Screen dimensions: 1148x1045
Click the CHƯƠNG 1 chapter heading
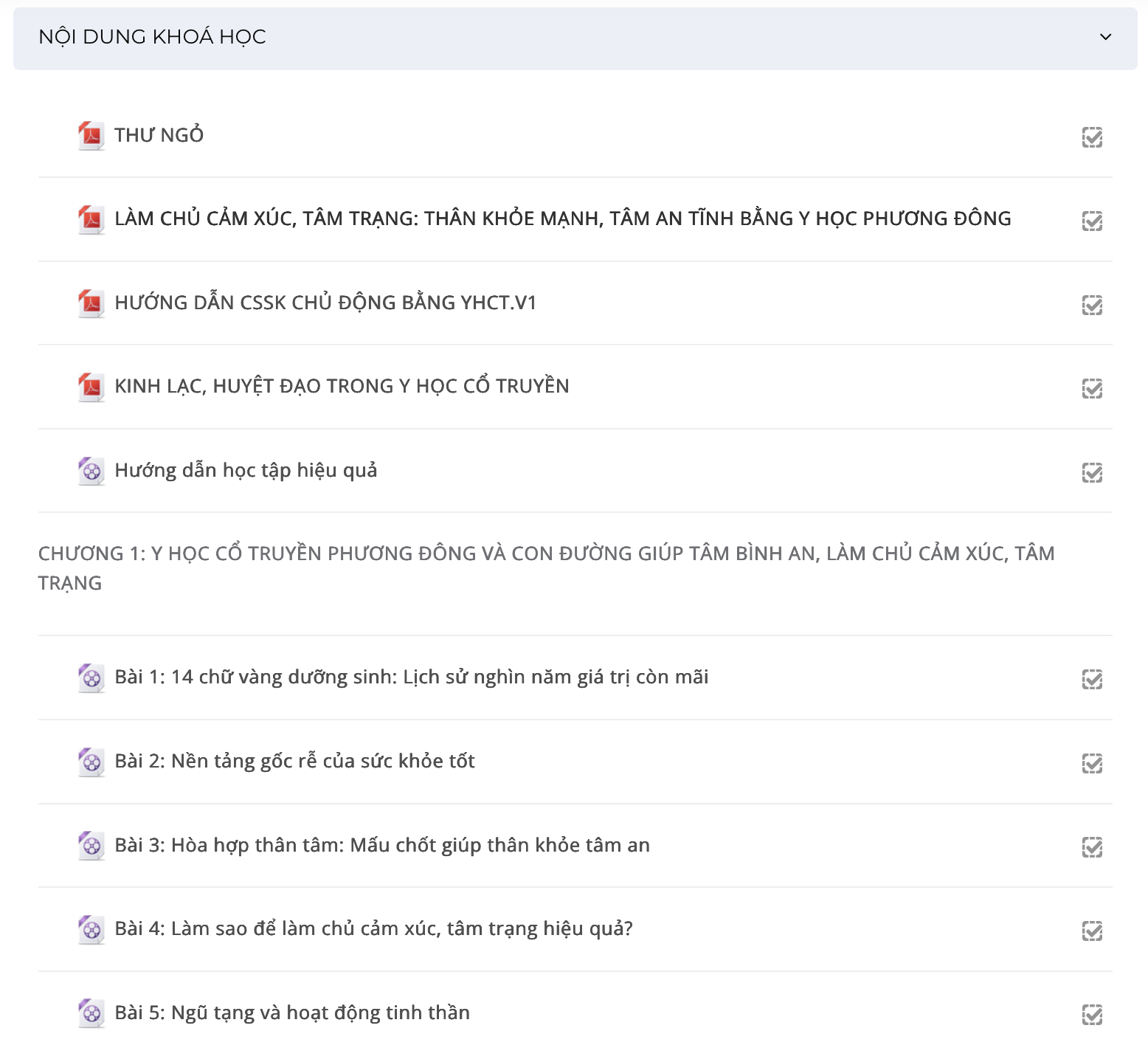[547, 568]
